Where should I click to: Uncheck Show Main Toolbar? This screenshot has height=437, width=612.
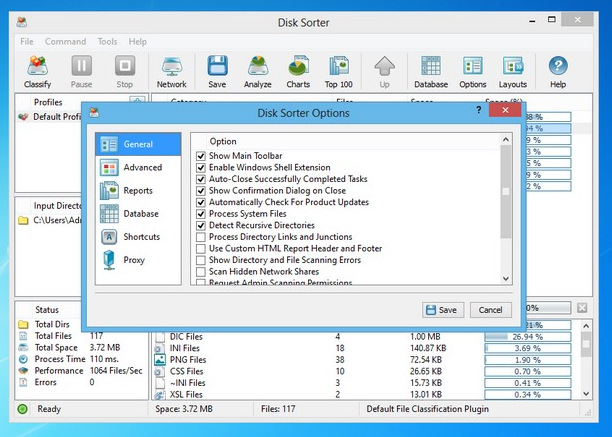[x=201, y=156]
